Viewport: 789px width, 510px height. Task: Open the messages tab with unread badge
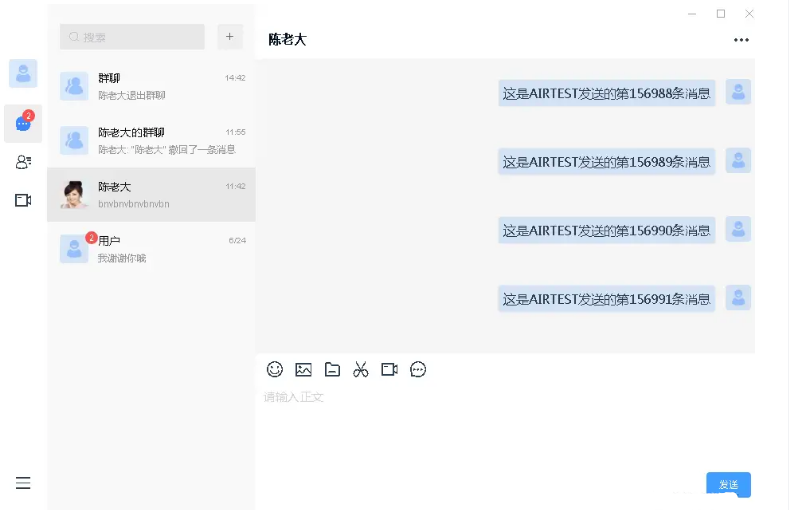pos(23,123)
